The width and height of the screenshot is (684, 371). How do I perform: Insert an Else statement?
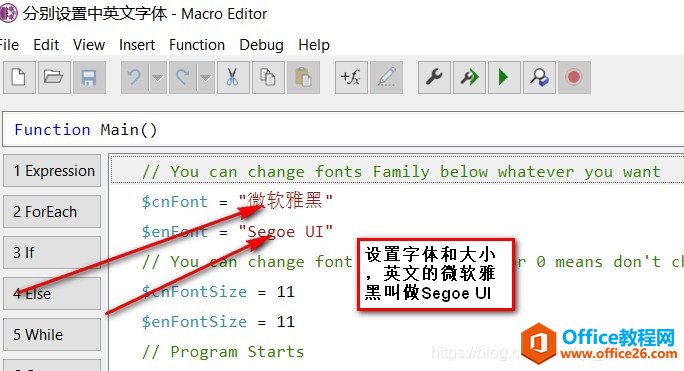coord(52,294)
